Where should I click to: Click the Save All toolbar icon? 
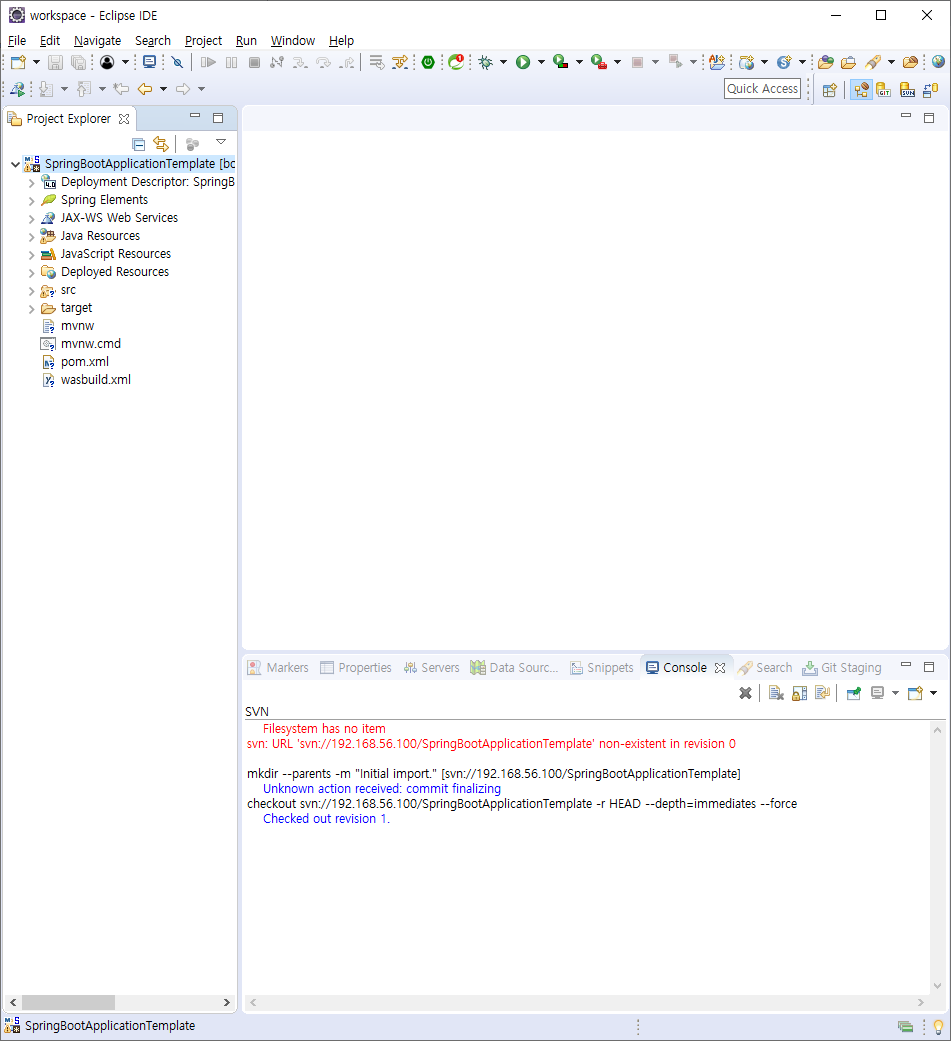pyautogui.click(x=79, y=62)
